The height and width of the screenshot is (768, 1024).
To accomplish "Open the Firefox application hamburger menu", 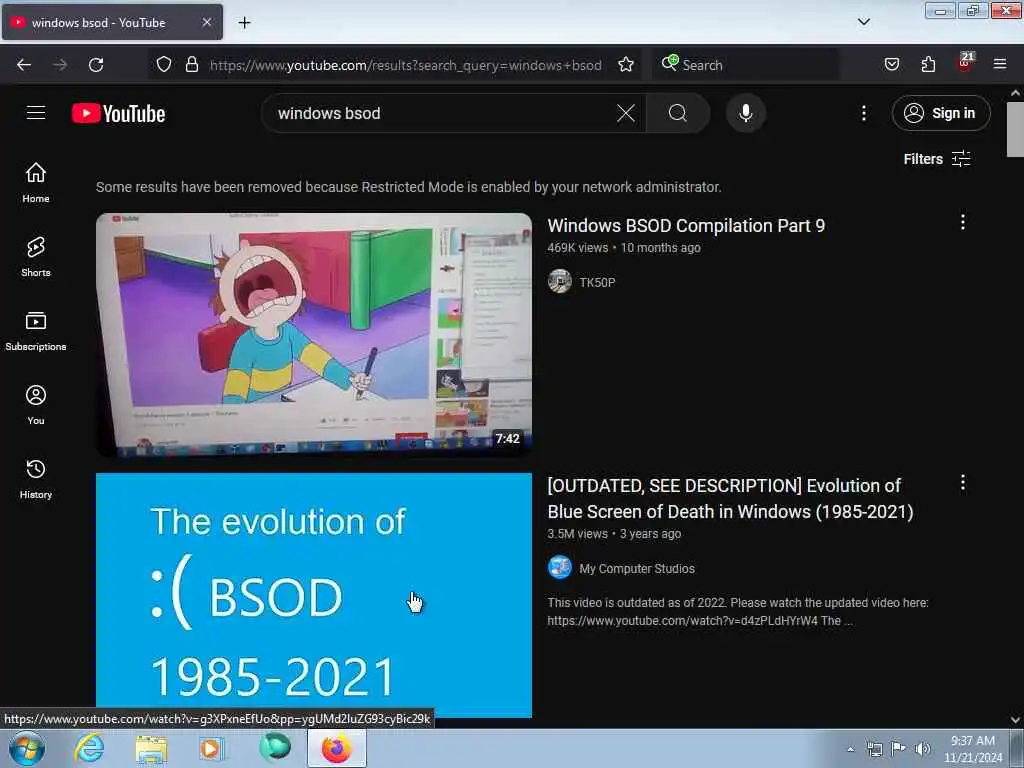I will click(1000, 65).
